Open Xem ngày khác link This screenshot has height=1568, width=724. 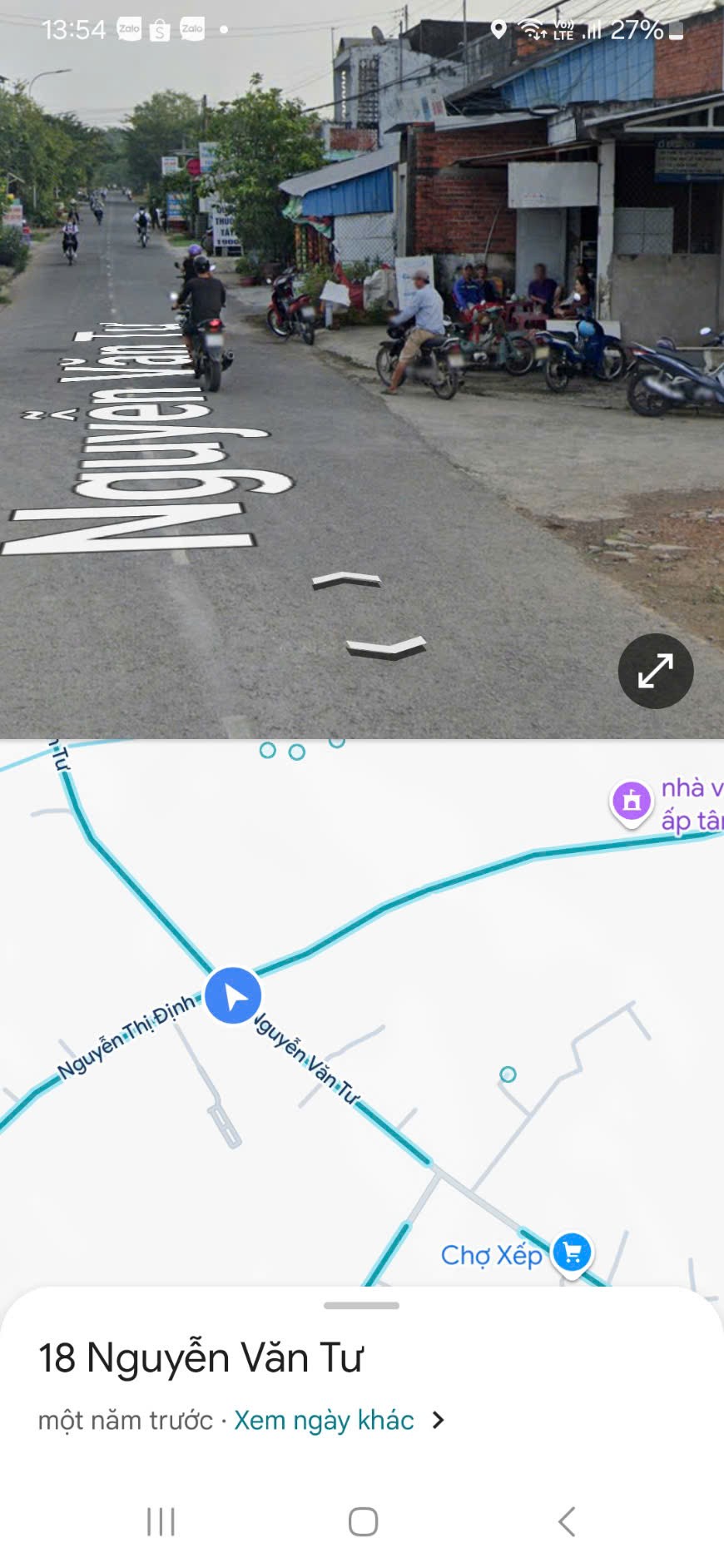[324, 1420]
